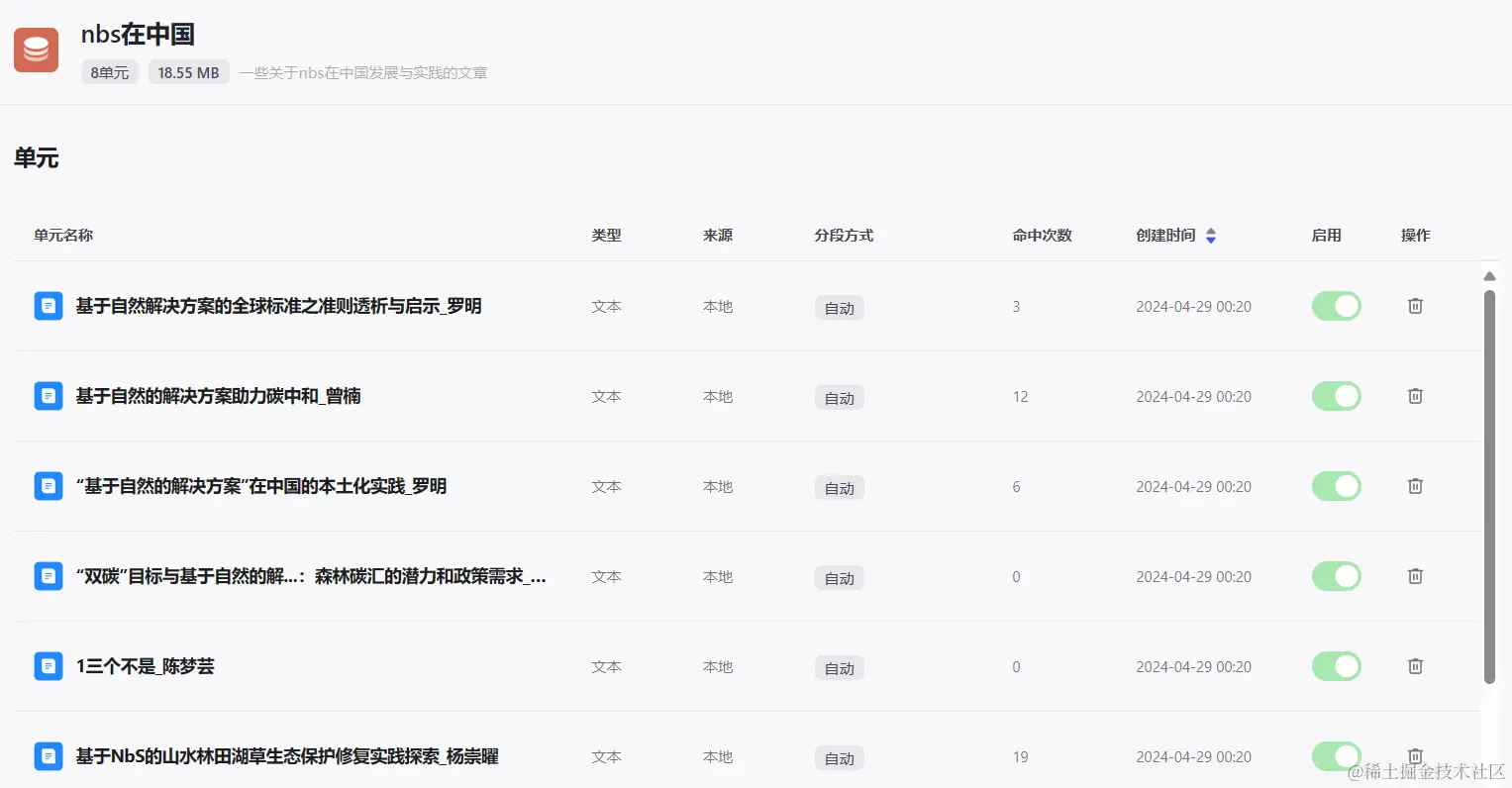Click hit count 3 in 全球标准 row
The image size is (1512, 788).
(x=1016, y=306)
